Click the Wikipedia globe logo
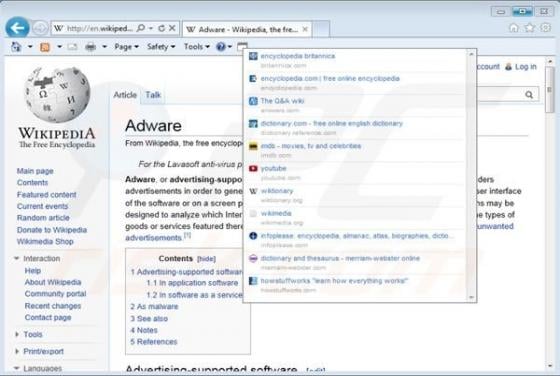 (x=57, y=95)
